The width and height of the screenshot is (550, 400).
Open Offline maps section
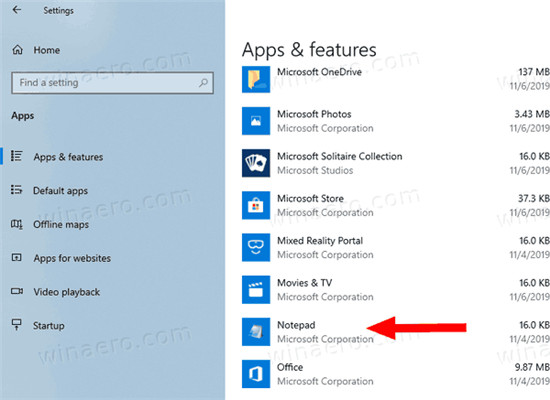[61, 224]
